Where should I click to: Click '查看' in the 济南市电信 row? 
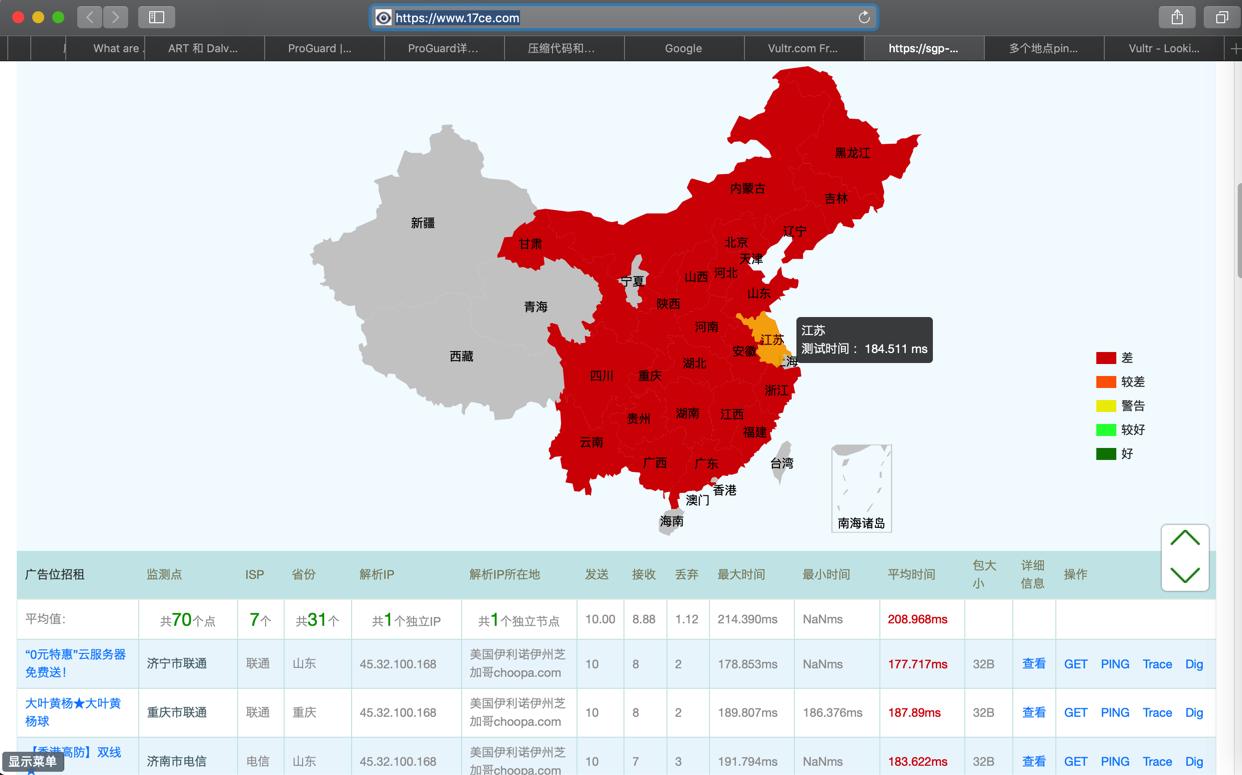click(x=1034, y=762)
